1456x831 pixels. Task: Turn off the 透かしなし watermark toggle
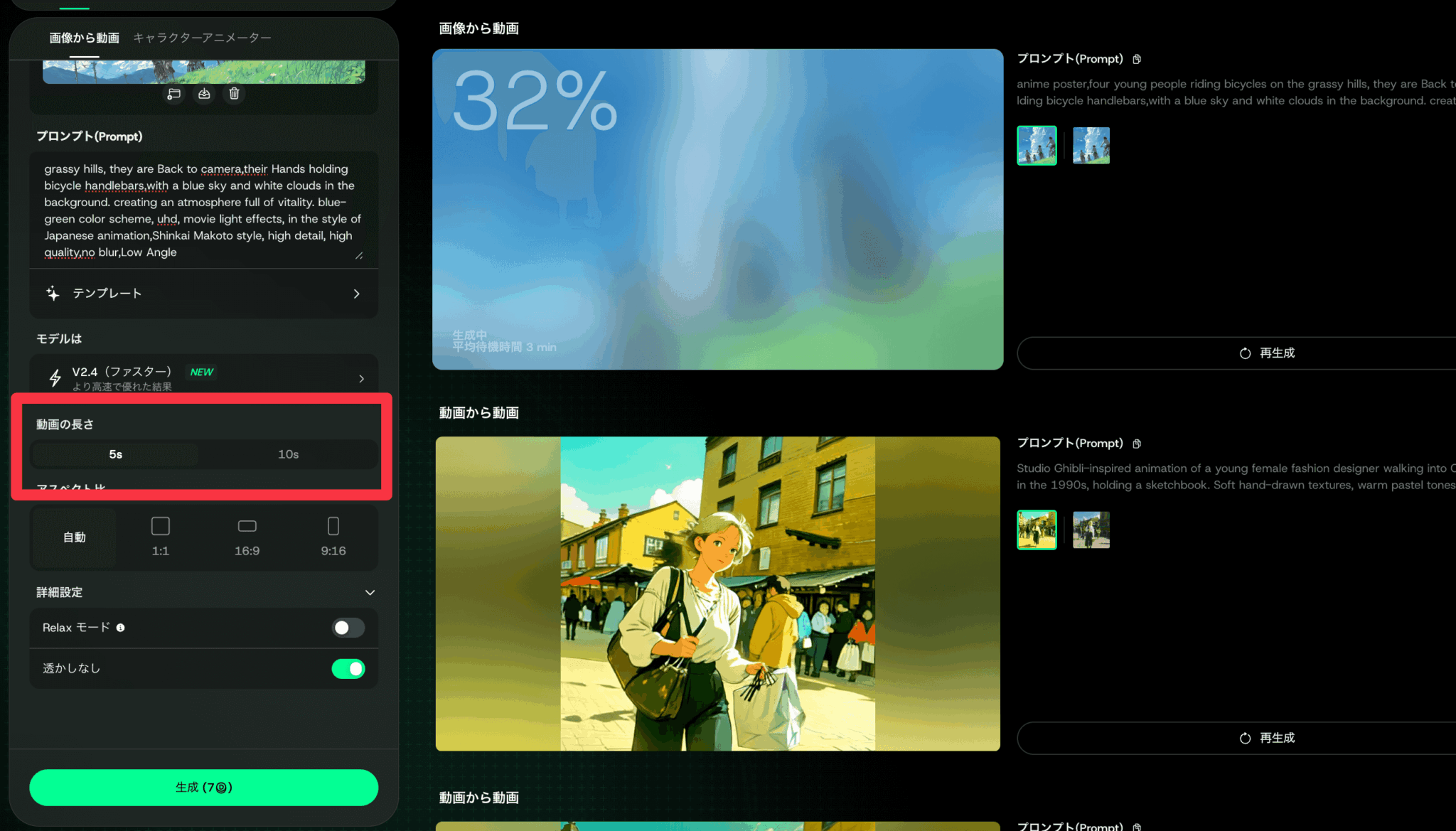[x=348, y=669]
